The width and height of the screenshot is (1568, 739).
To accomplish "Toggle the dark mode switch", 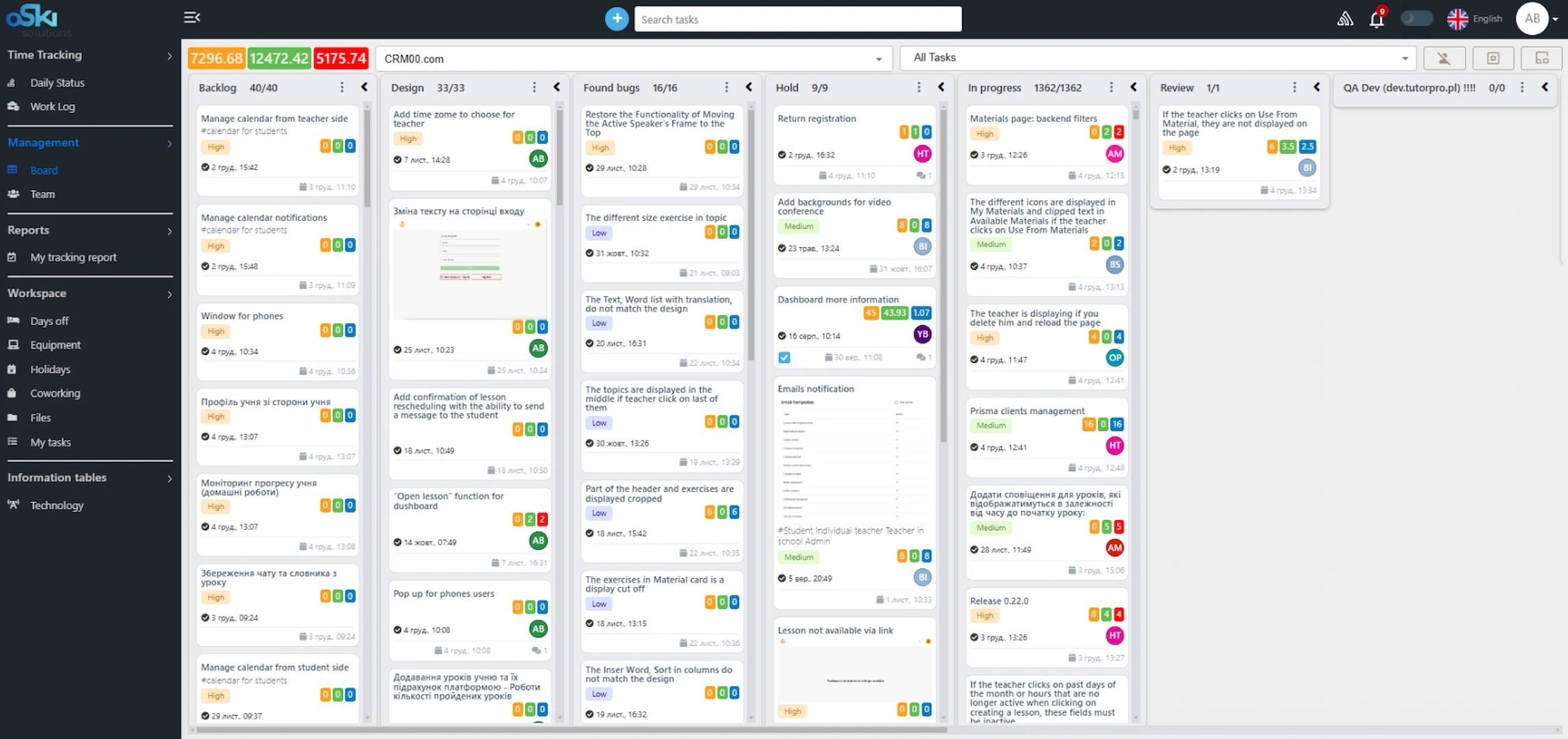I will click(x=1416, y=18).
